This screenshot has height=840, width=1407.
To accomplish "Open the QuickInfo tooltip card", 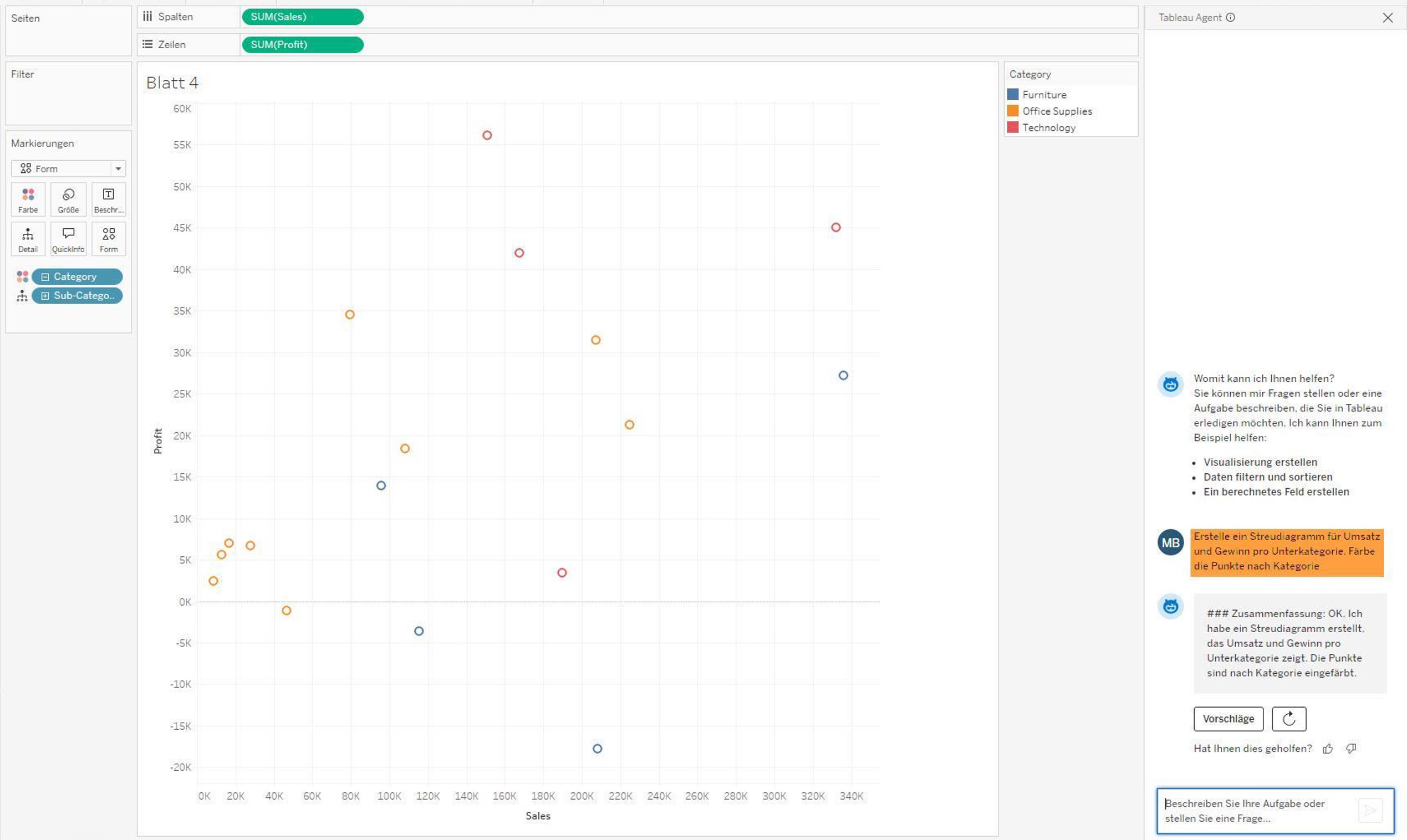I will coord(68,239).
